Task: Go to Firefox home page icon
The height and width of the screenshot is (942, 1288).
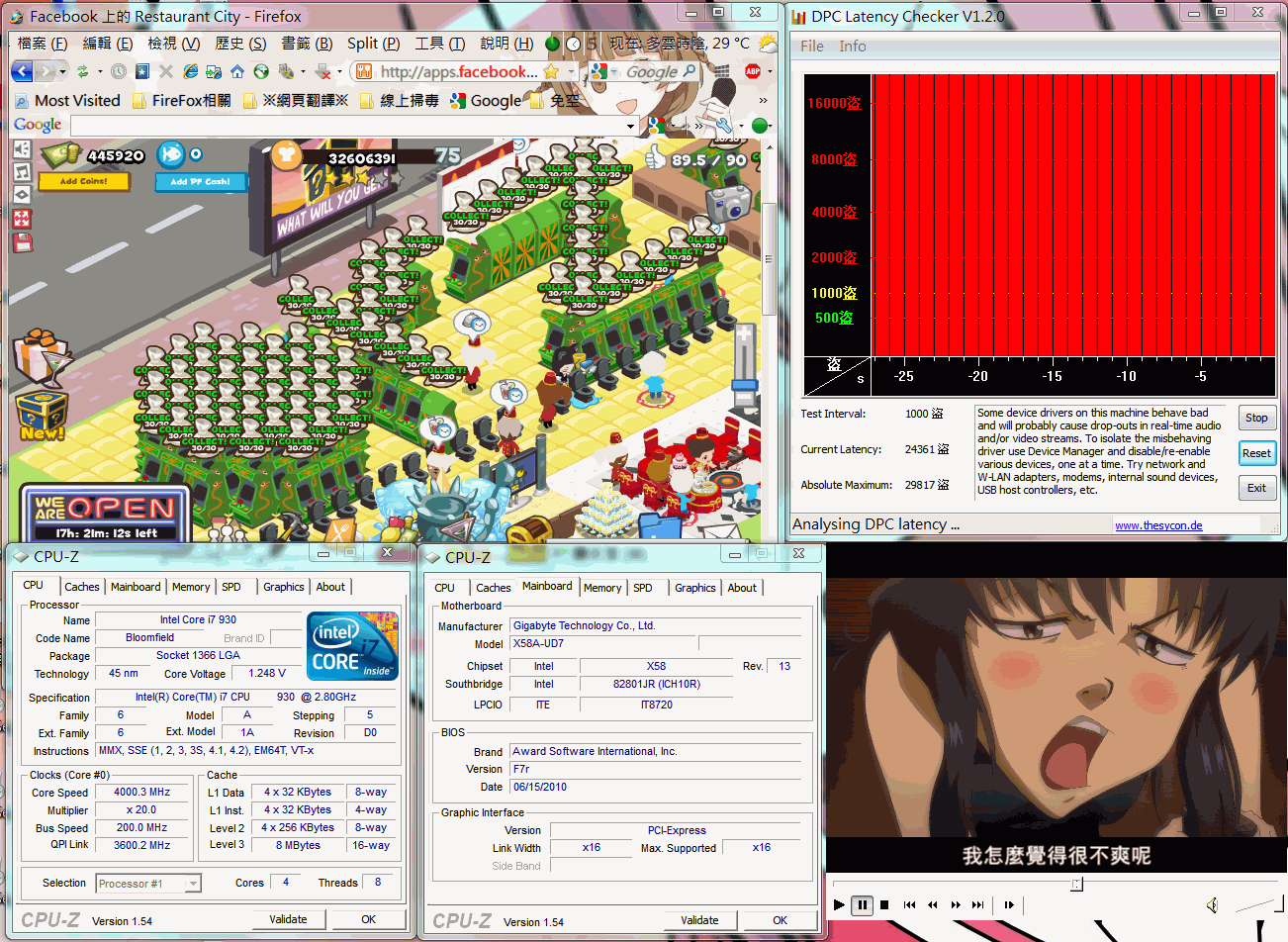Action: pos(237,71)
